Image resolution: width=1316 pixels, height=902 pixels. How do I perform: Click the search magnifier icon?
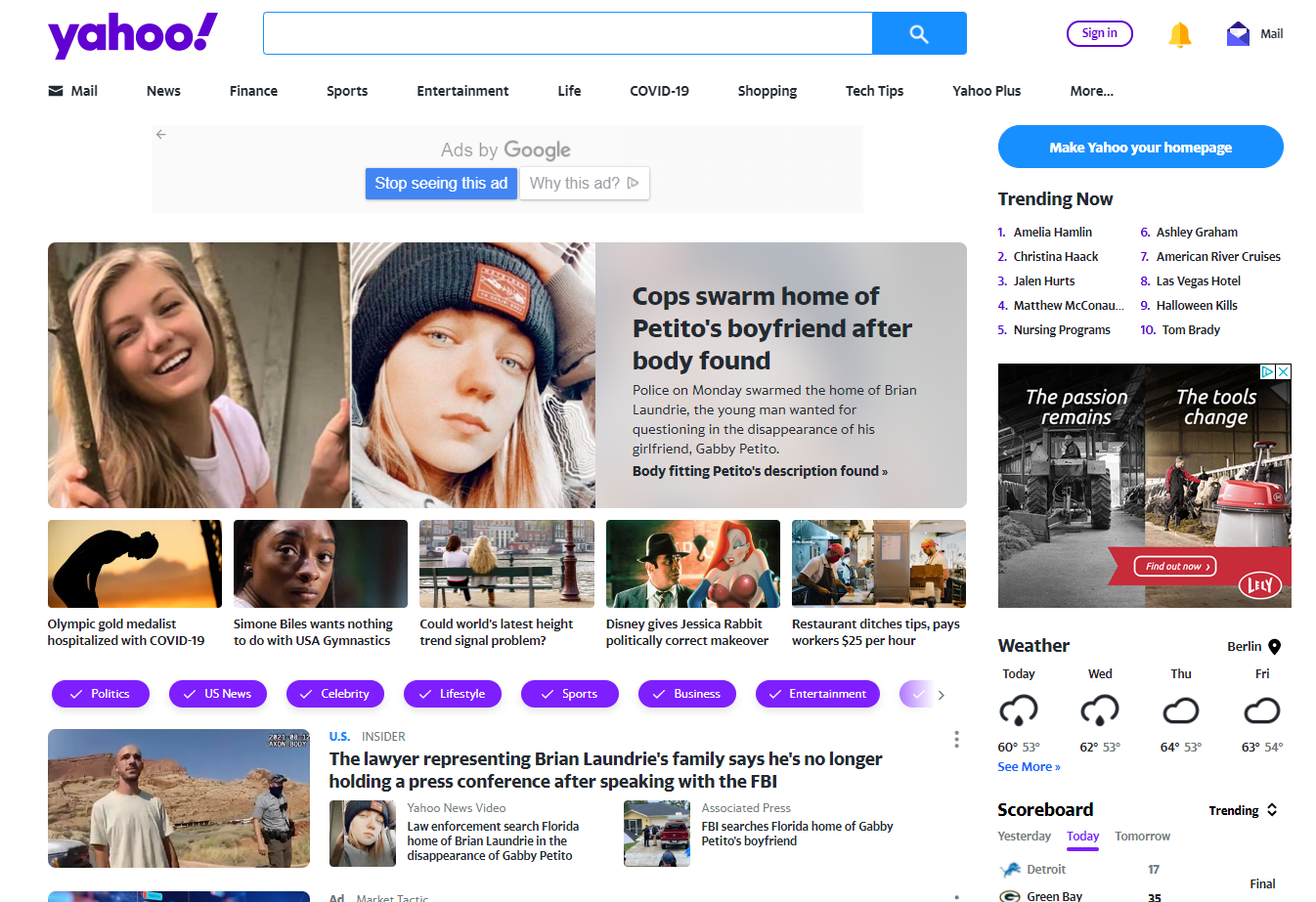918,33
